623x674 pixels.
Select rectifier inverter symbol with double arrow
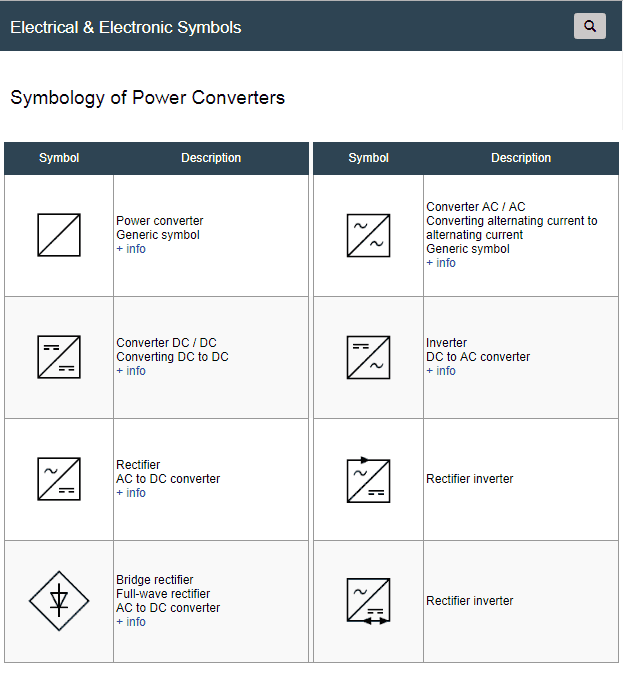point(368,601)
